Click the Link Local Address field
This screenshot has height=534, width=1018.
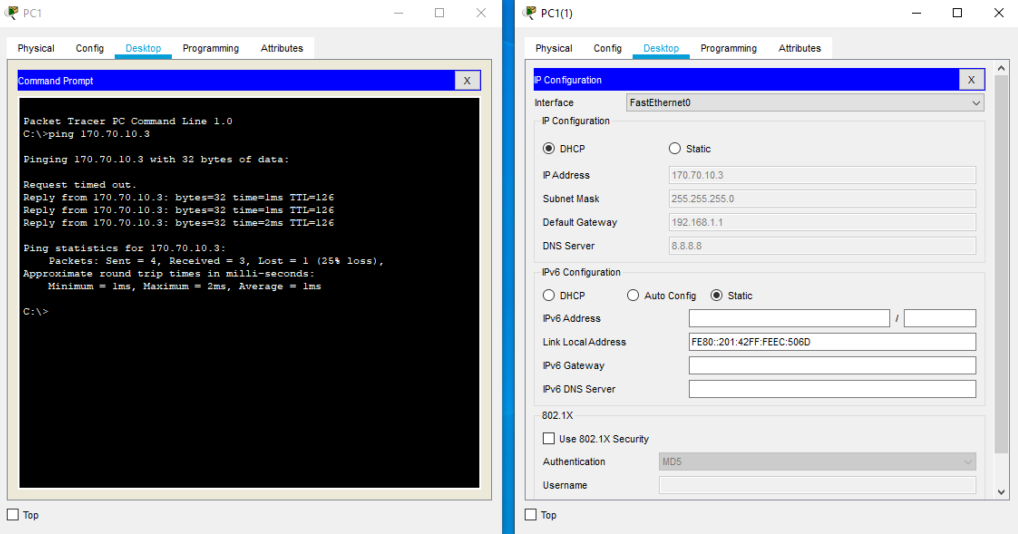pyautogui.click(x=832, y=342)
